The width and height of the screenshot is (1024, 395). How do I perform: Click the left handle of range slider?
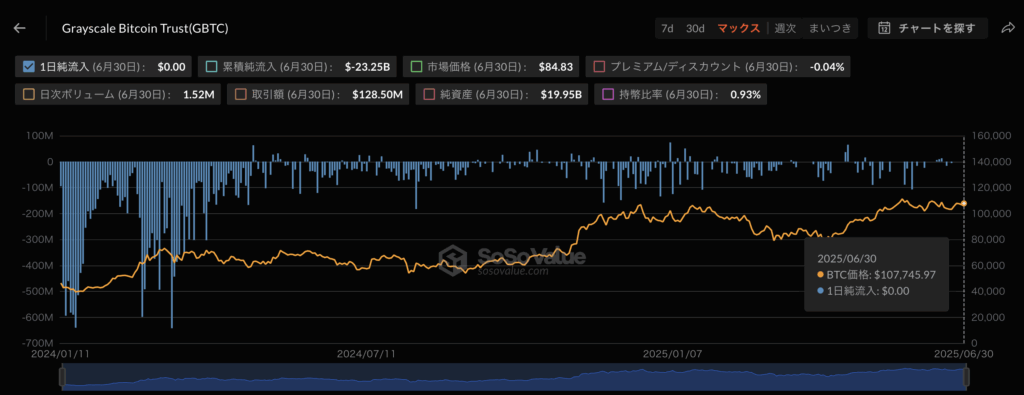tap(63, 377)
